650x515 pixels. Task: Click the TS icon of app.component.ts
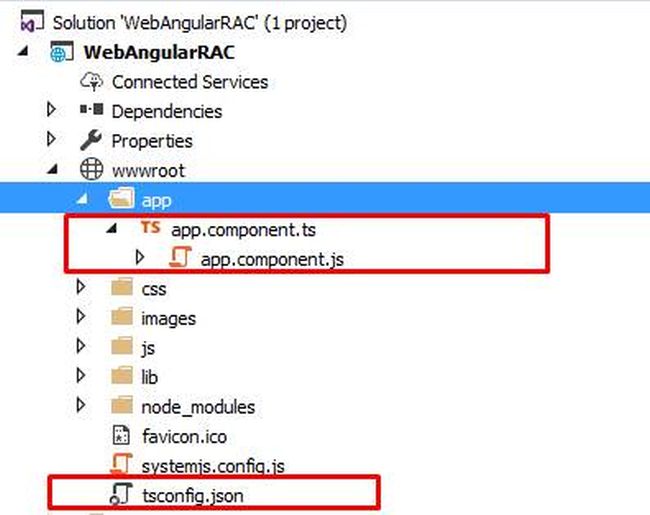150,227
